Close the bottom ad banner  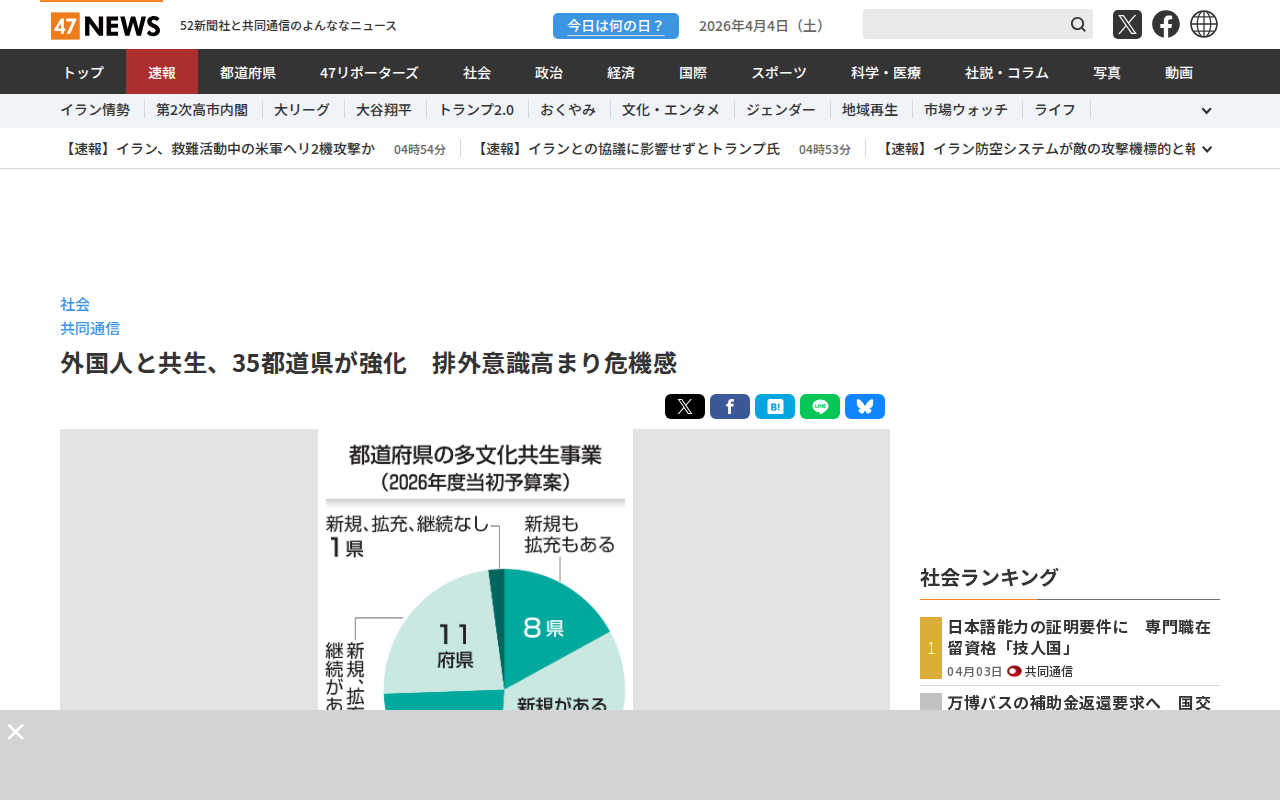click(16, 732)
